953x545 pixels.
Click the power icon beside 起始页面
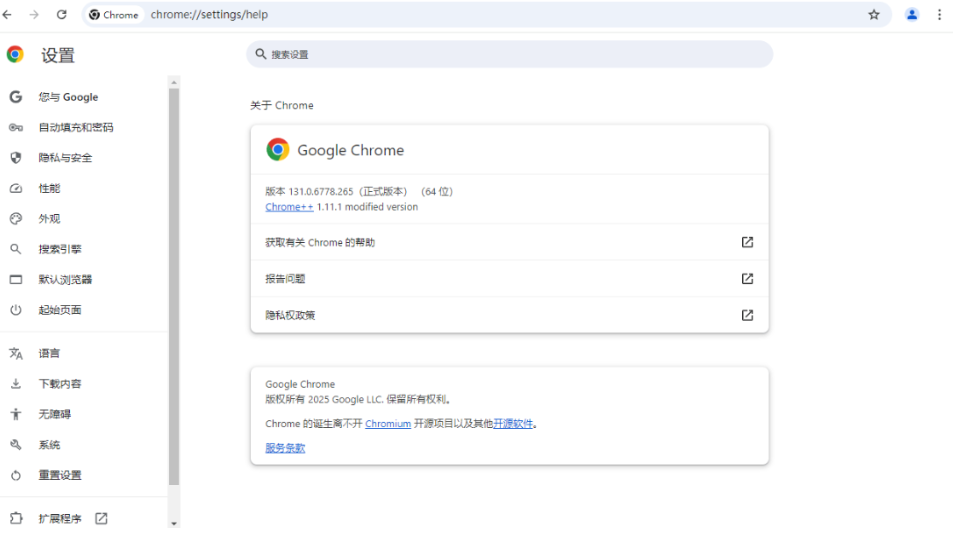16,310
